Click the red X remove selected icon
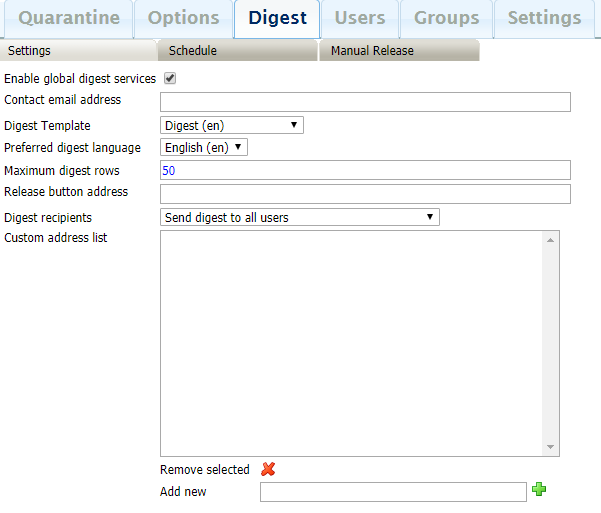Image resolution: width=601 pixels, height=513 pixels. pos(268,469)
